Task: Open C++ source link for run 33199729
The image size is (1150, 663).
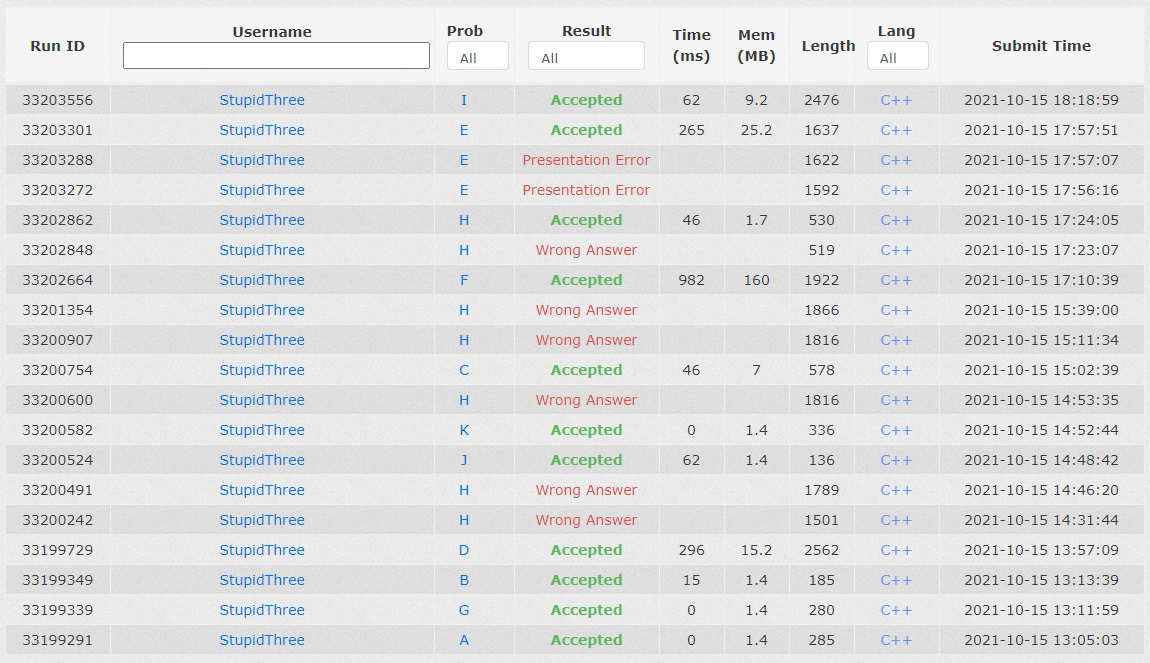Action: coord(896,550)
